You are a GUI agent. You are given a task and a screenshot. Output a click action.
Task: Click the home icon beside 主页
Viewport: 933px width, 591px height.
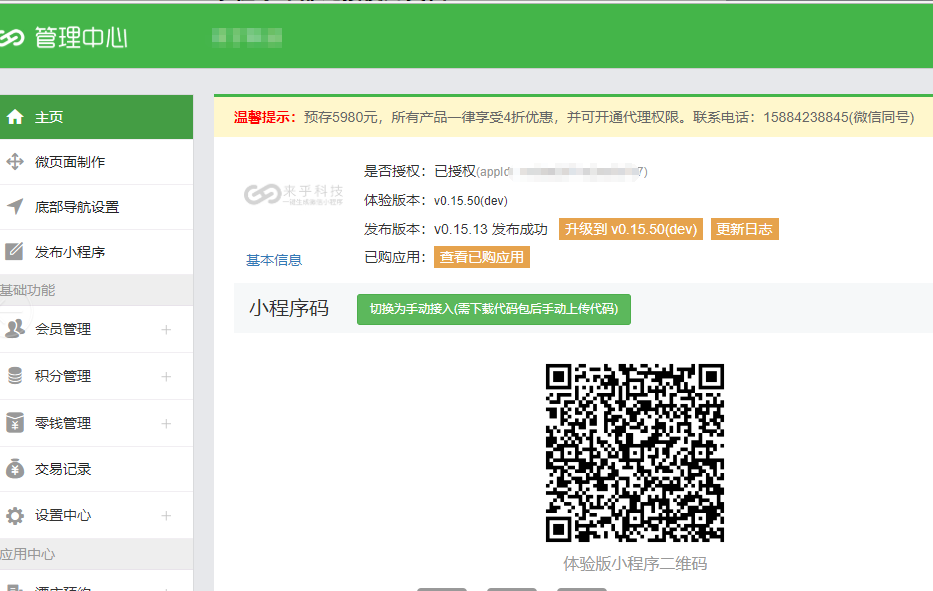(15, 117)
